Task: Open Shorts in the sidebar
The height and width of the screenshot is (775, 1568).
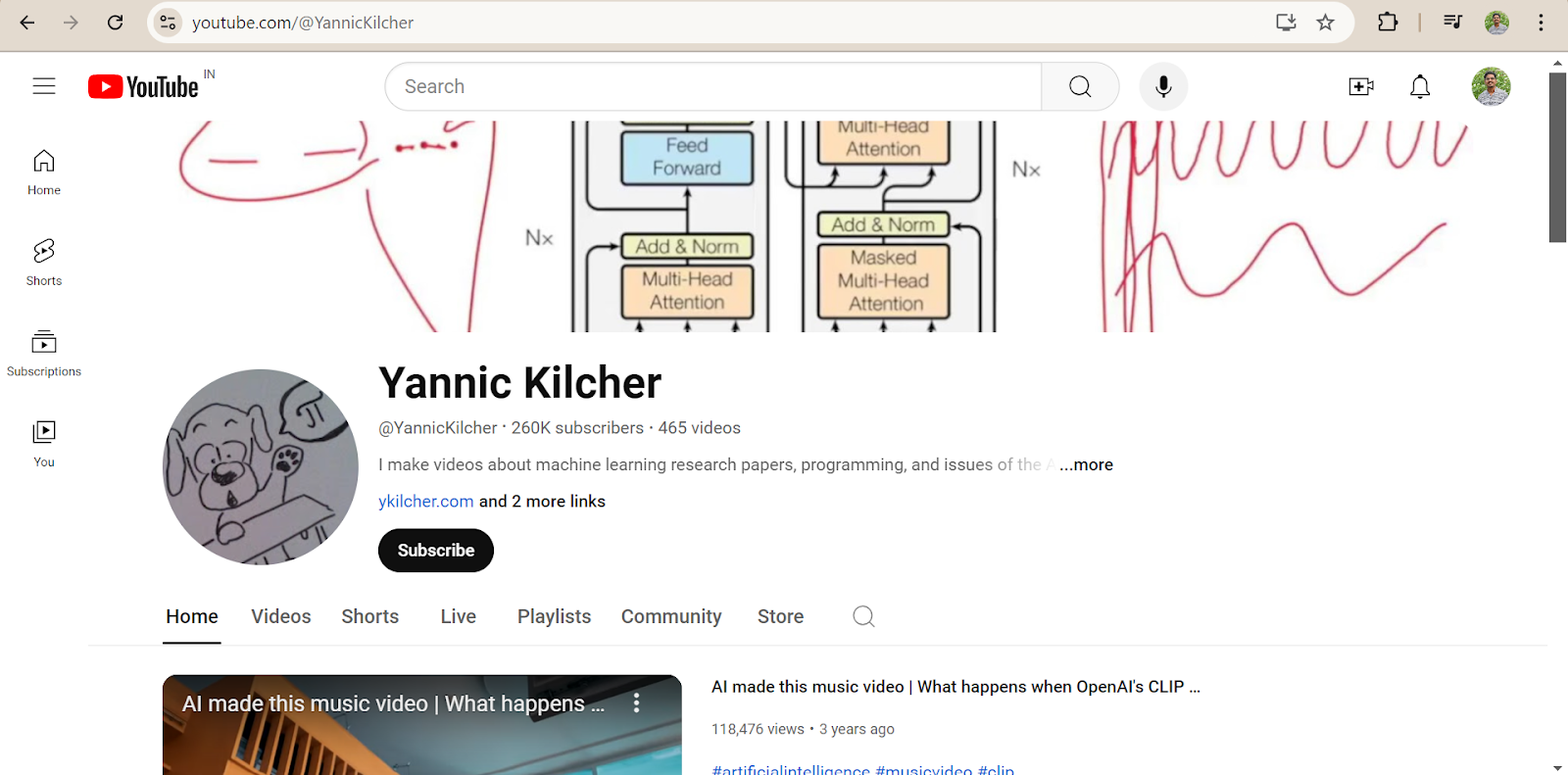Action: [44, 263]
